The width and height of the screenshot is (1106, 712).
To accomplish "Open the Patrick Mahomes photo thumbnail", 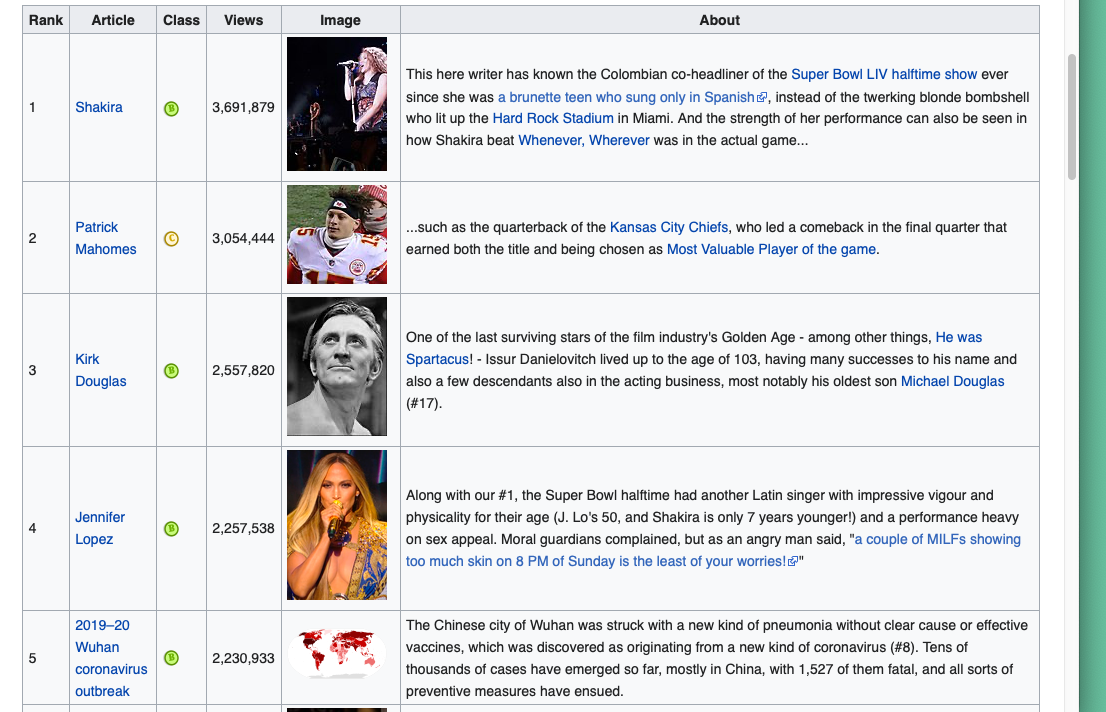I will coord(337,235).
